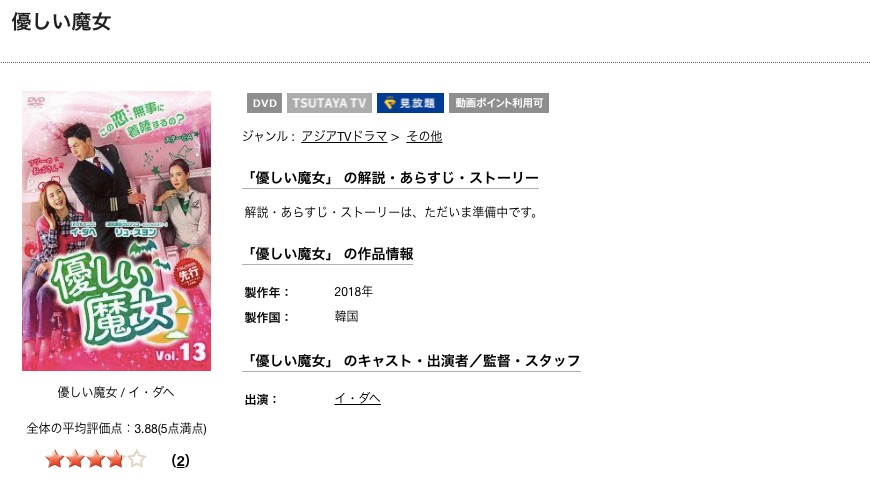Screen dimensions: 871x481
Task: Click the average rating score text 3.88
Action: click(x=146, y=429)
